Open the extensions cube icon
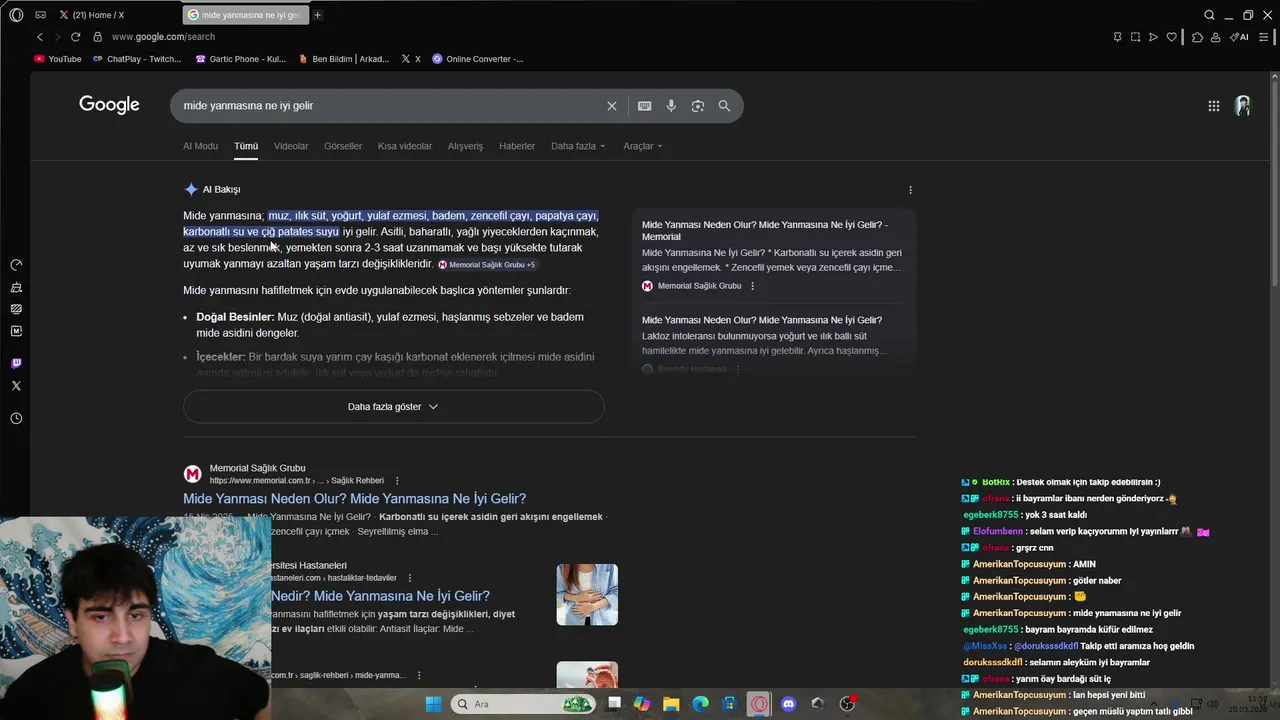The image size is (1280, 720). pyautogui.click(x=1197, y=37)
